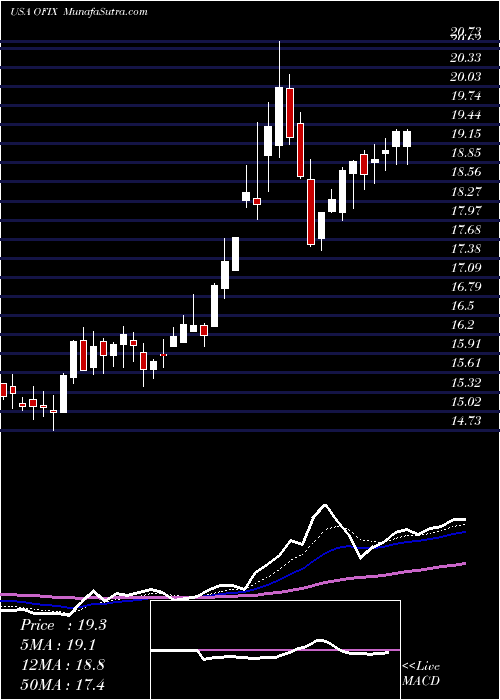Select the 15.61 axis value
500x700 pixels.
coord(466,363)
